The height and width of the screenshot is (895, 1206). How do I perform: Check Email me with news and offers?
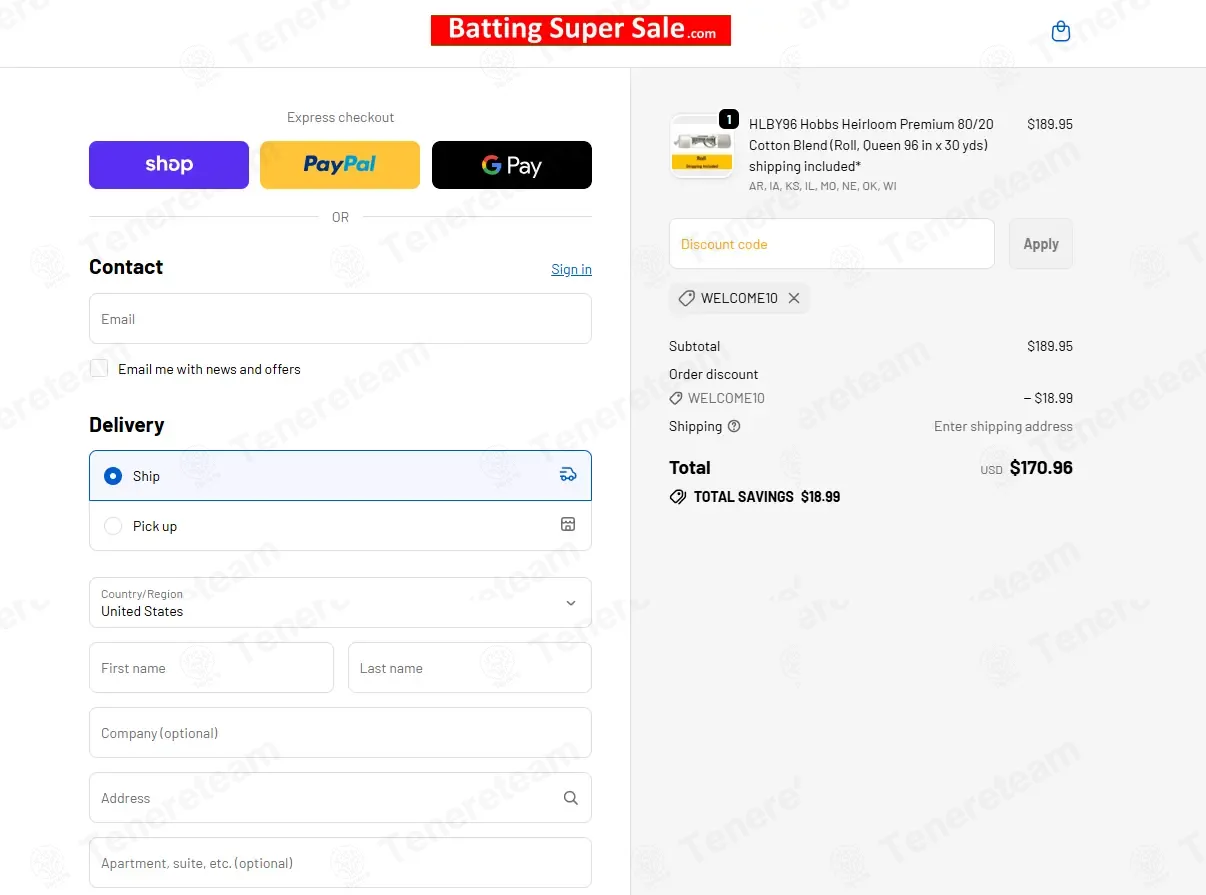pyautogui.click(x=99, y=368)
